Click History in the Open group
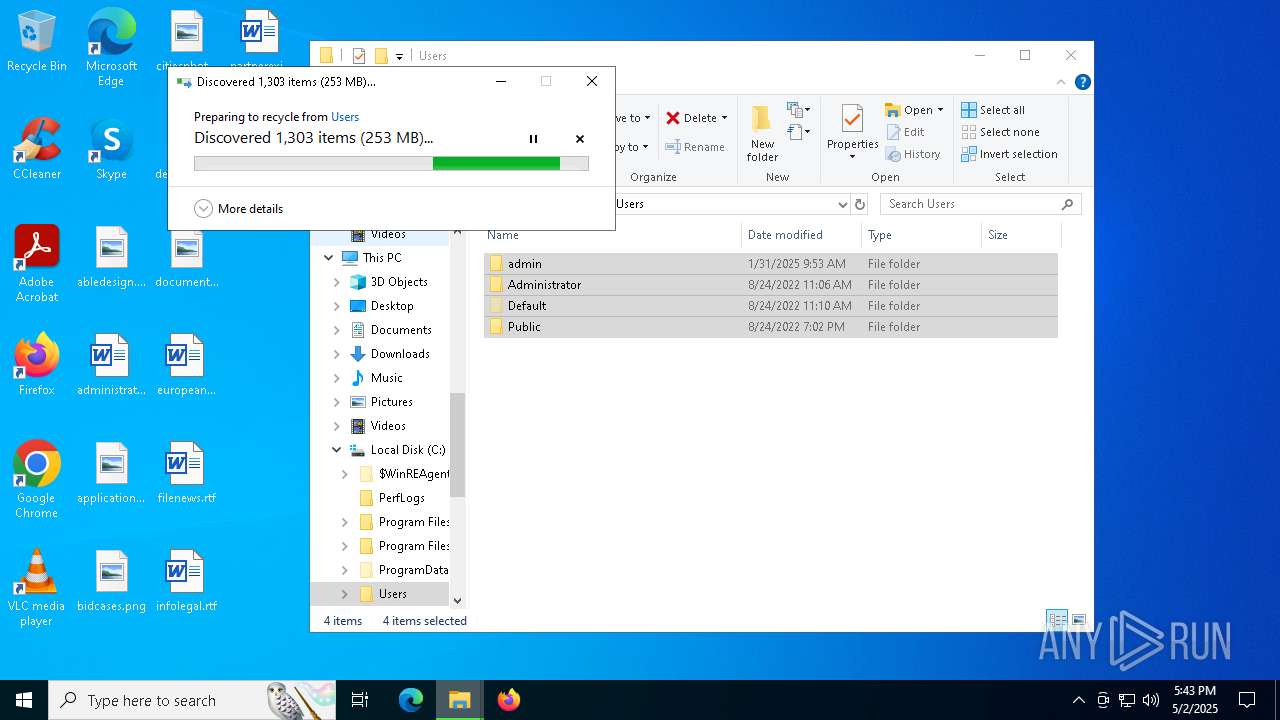This screenshot has width=1280, height=720. [913, 154]
